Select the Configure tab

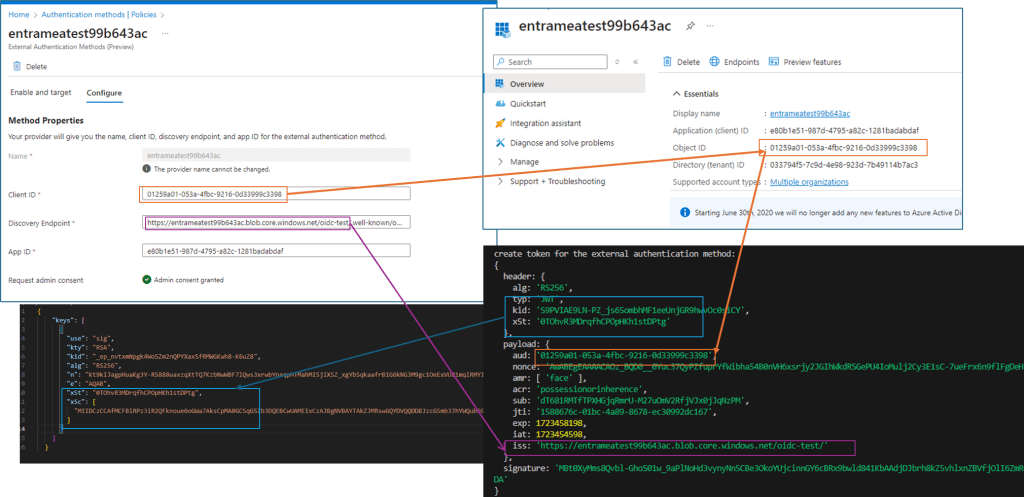coord(104,93)
